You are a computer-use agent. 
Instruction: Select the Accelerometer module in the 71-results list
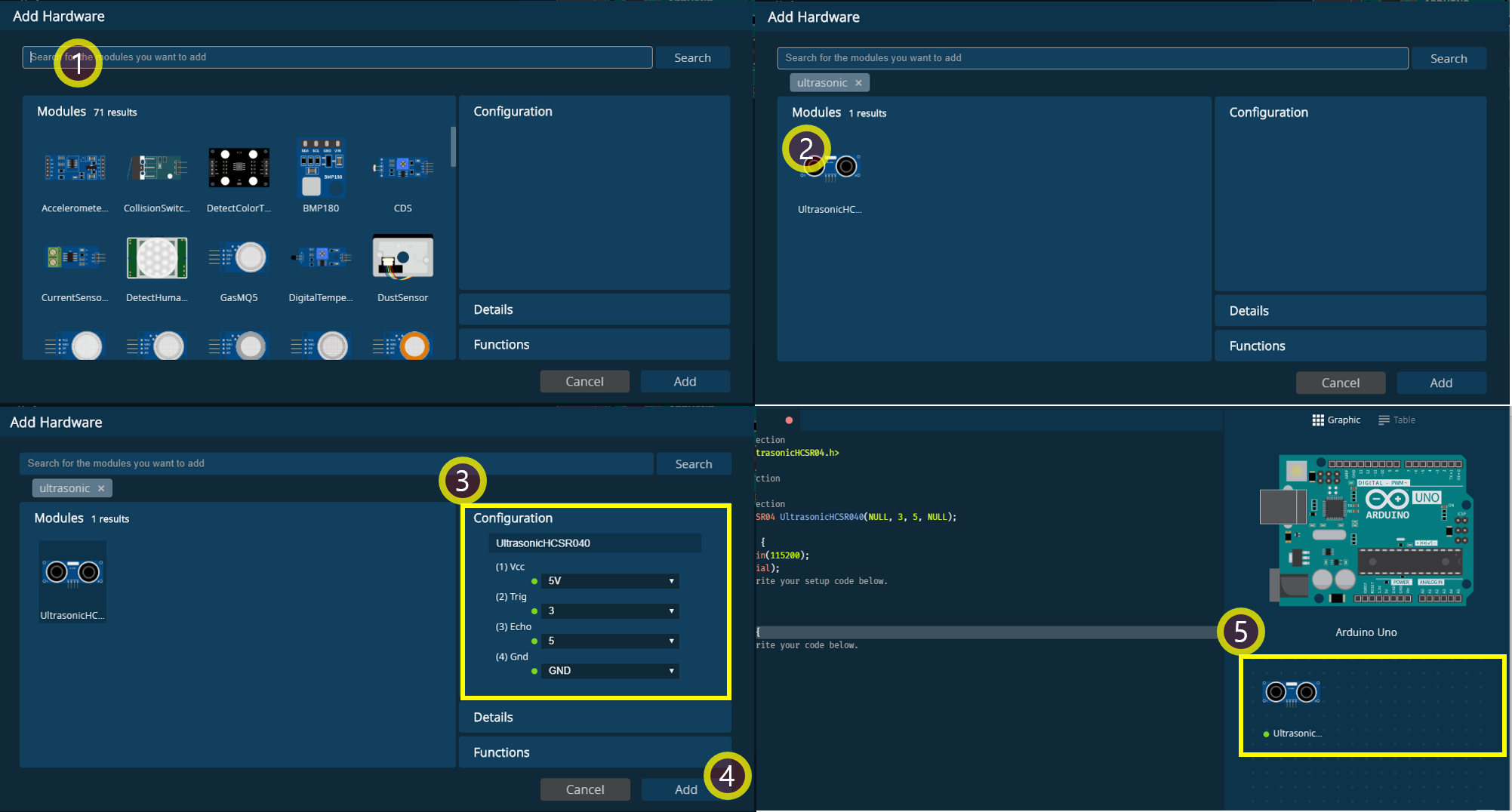(x=75, y=168)
